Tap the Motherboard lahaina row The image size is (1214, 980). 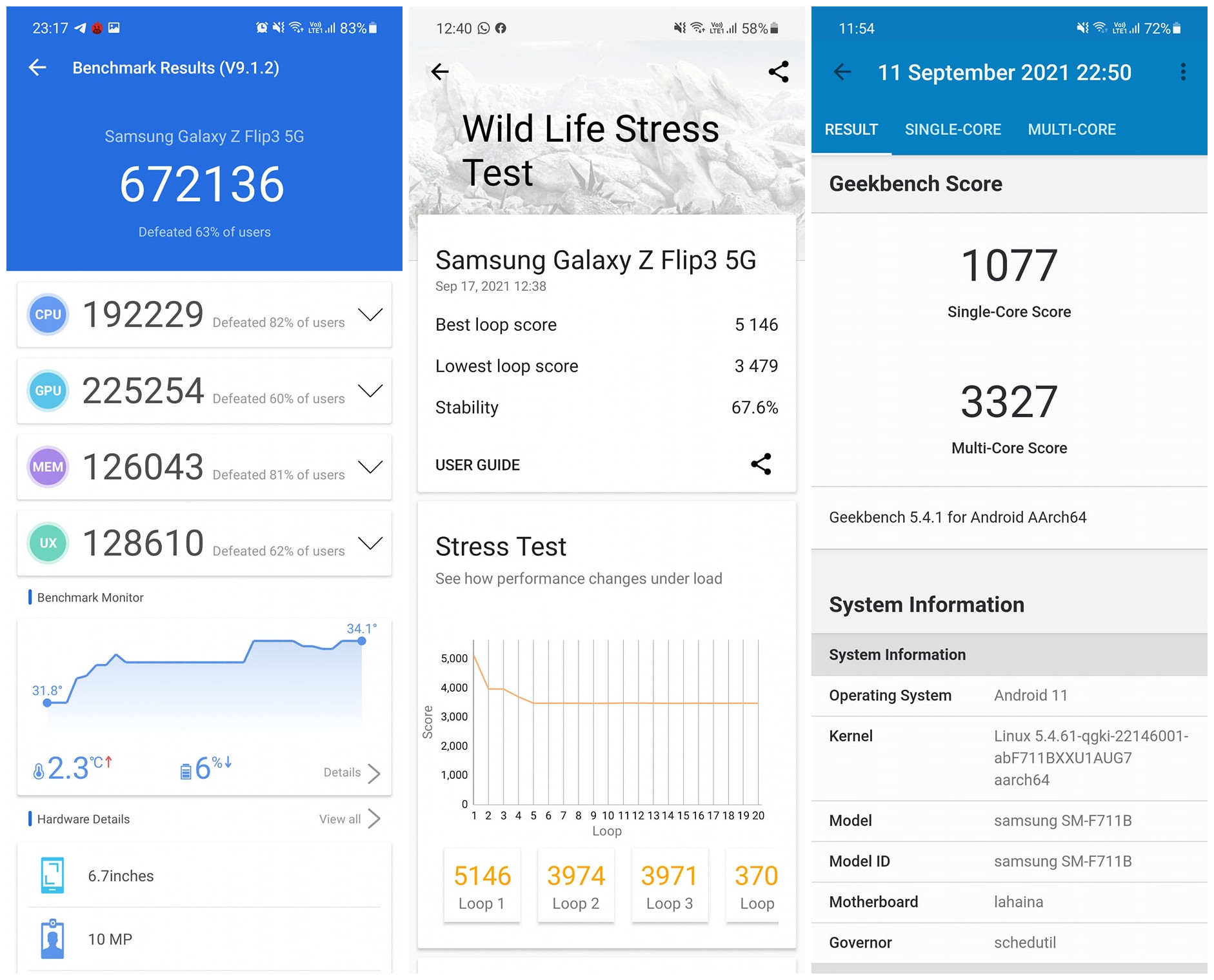pyautogui.click(x=1009, y=902)
